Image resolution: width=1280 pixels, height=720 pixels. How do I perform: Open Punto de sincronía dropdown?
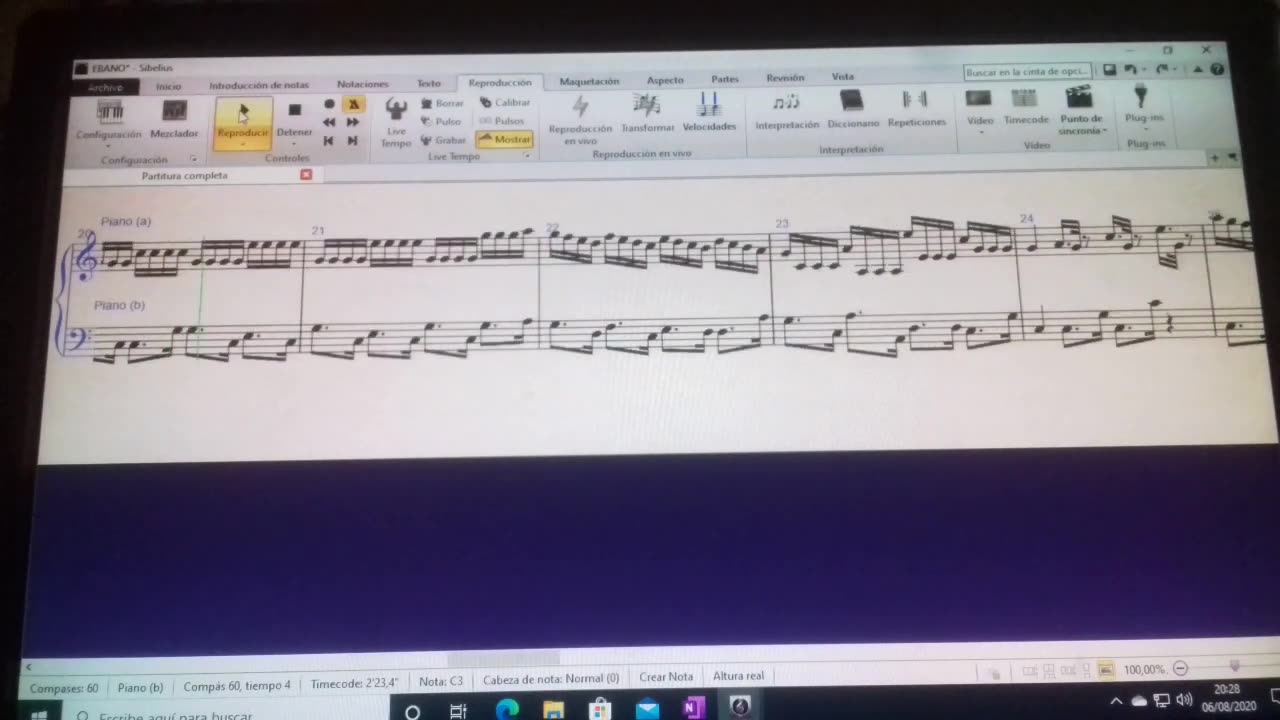tap(1080, 110)
